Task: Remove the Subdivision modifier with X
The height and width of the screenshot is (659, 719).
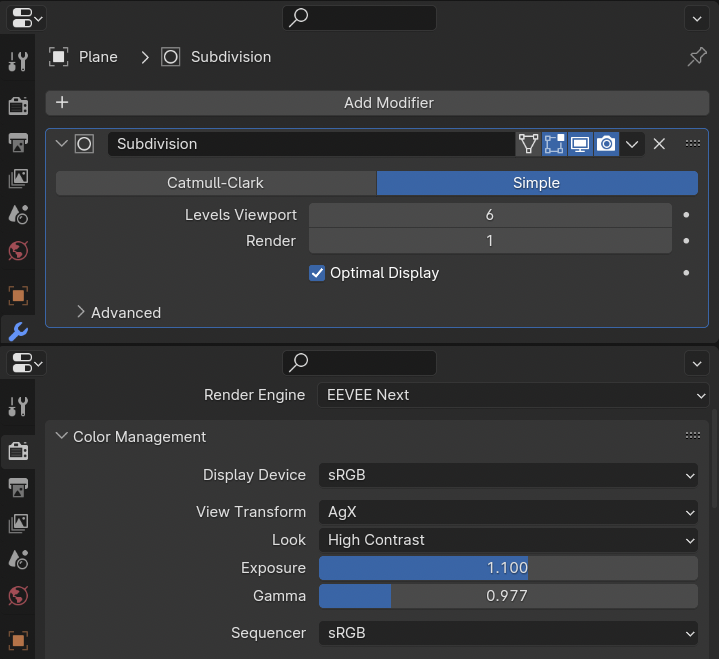Action: [659, 144]
